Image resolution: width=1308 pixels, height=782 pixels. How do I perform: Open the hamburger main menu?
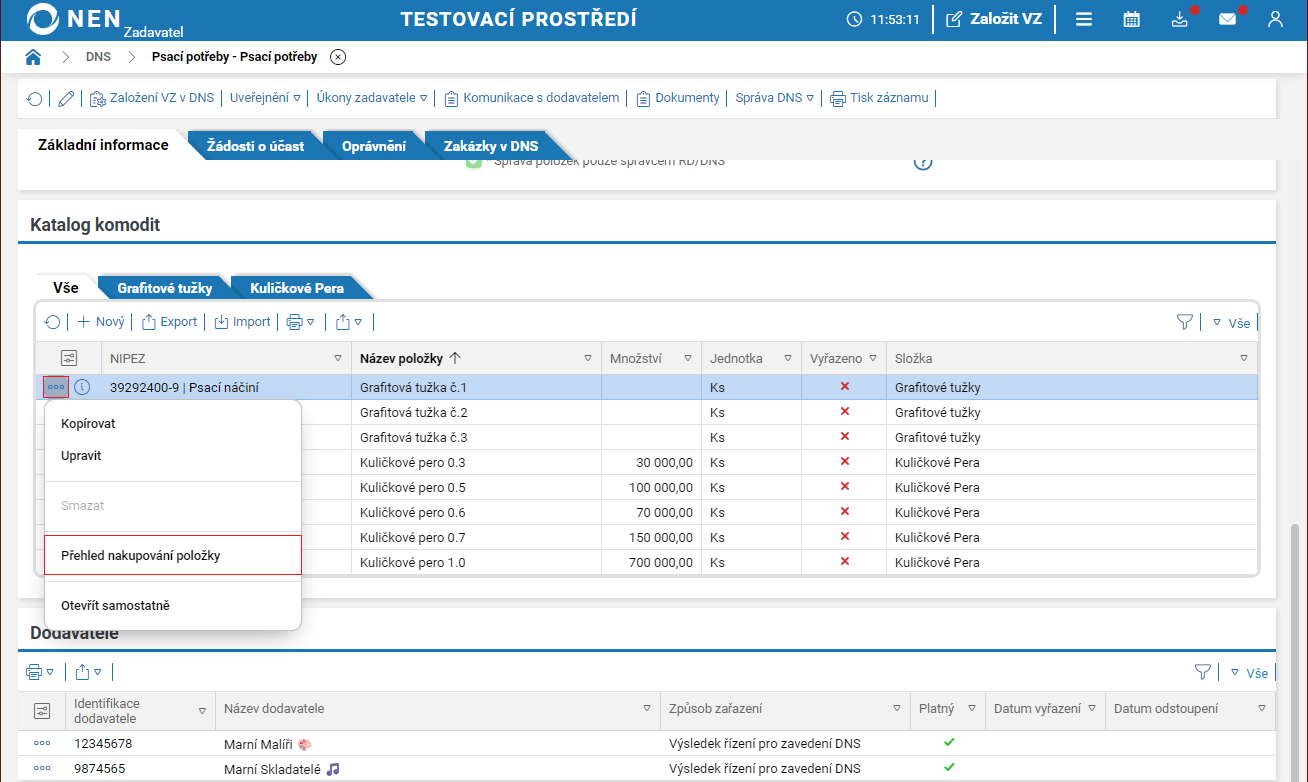click(x=1083, y=19)
